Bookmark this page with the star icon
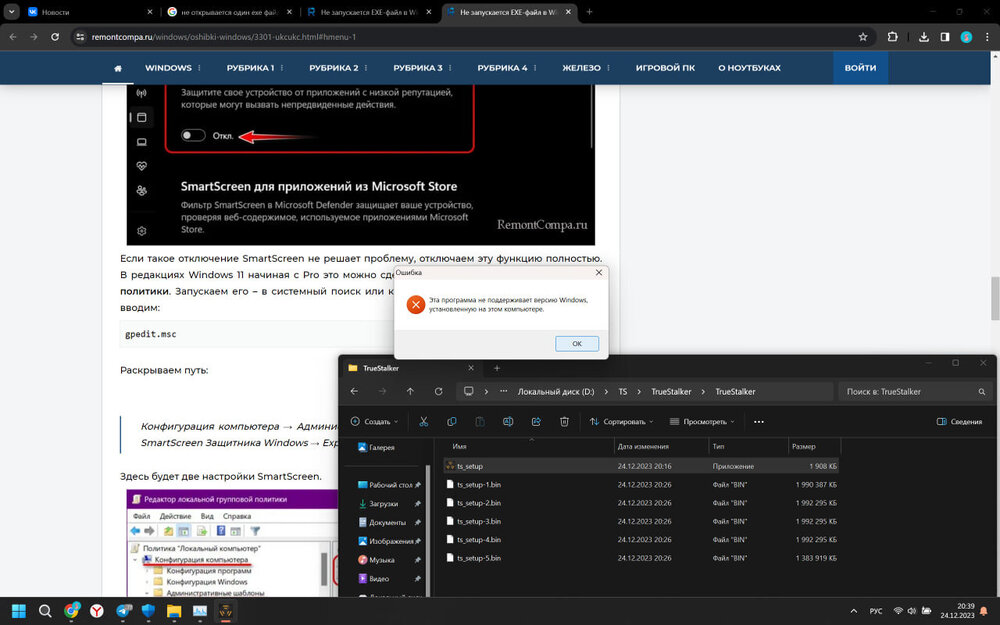Screen dimensions: 1000x625 click(x=863, y=37)
